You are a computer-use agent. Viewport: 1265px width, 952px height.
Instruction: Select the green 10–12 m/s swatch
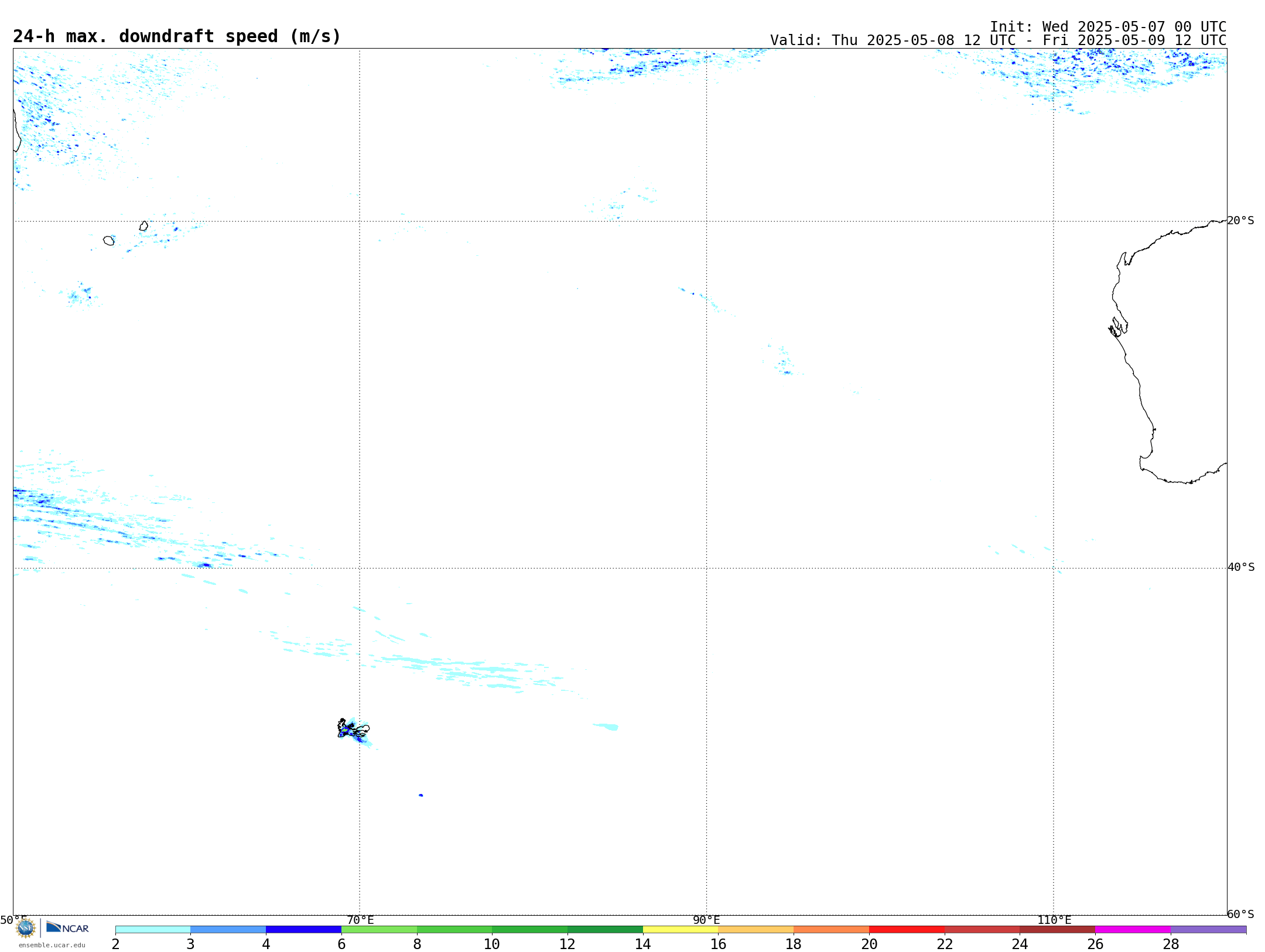(530, 930)
